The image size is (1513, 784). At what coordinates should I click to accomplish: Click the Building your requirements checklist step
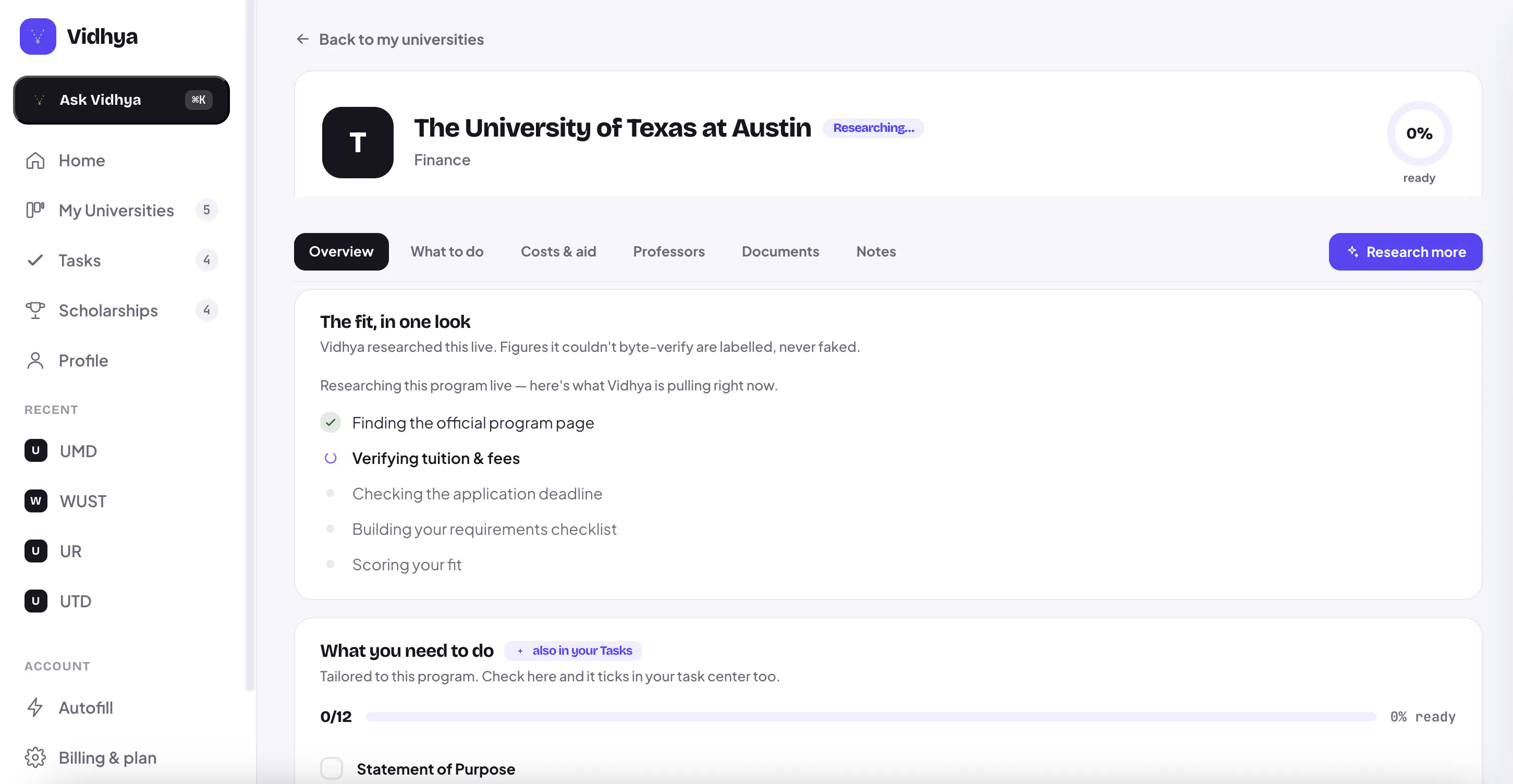click(484, 529)
